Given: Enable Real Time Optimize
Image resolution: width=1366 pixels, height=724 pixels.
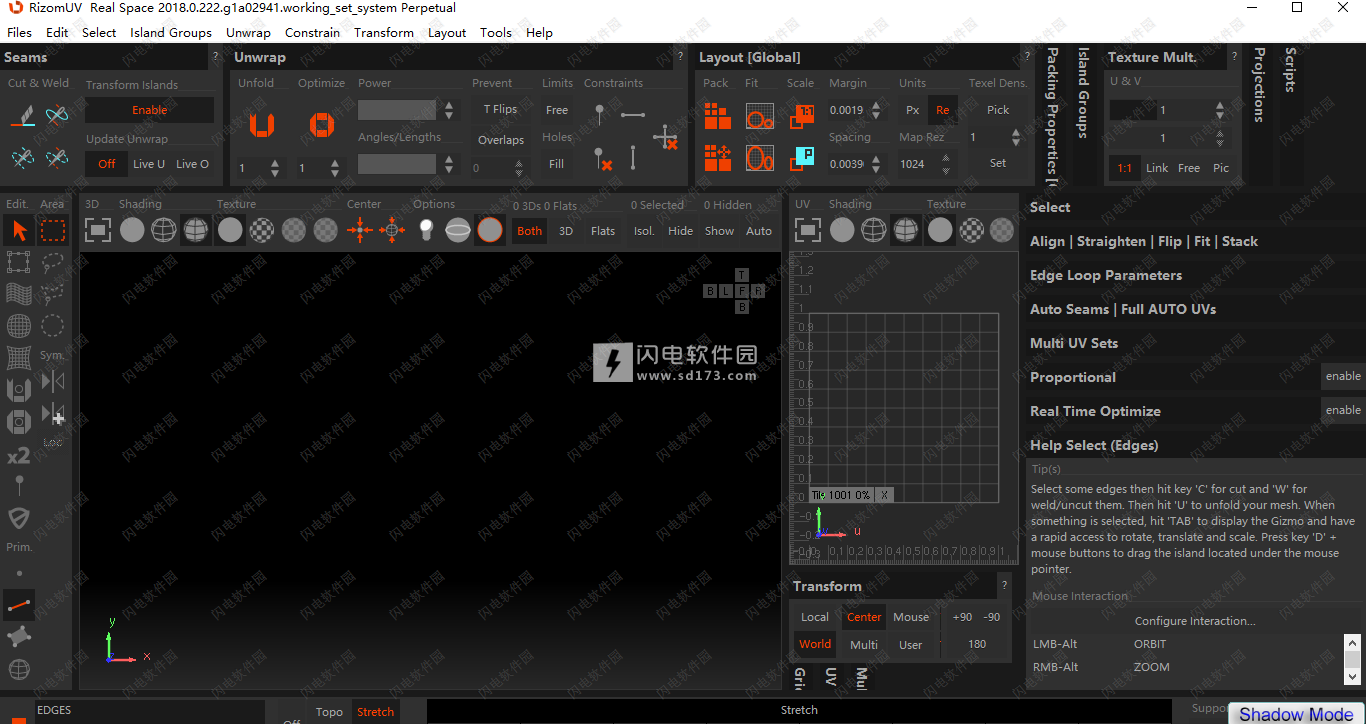Looking at the screenshot, I should click(x=1343, y=410).
